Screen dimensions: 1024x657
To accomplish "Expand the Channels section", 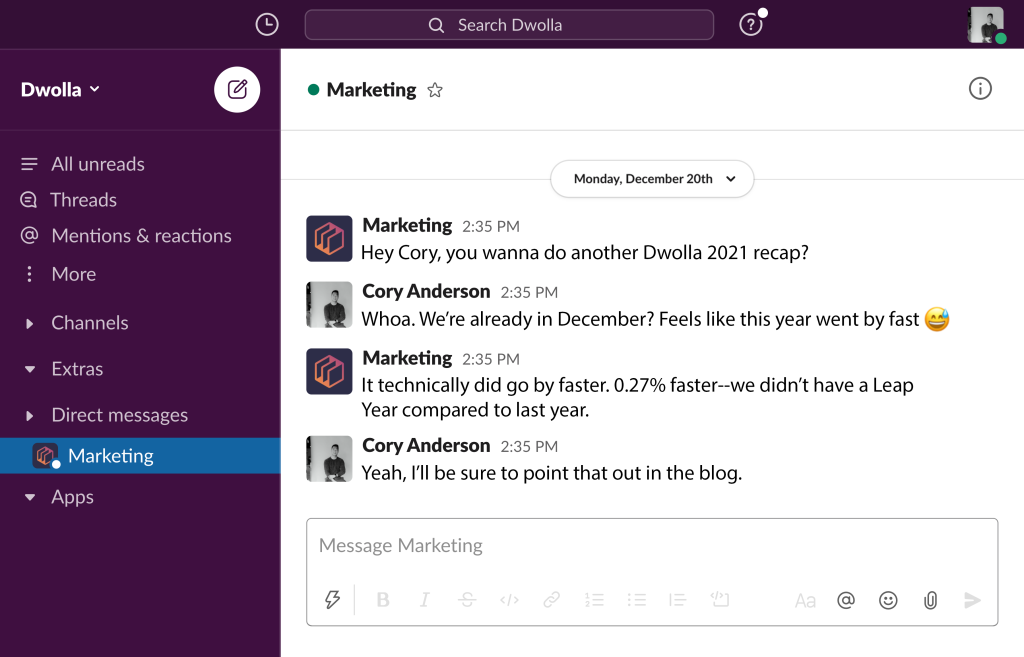I will click(29, 323).
